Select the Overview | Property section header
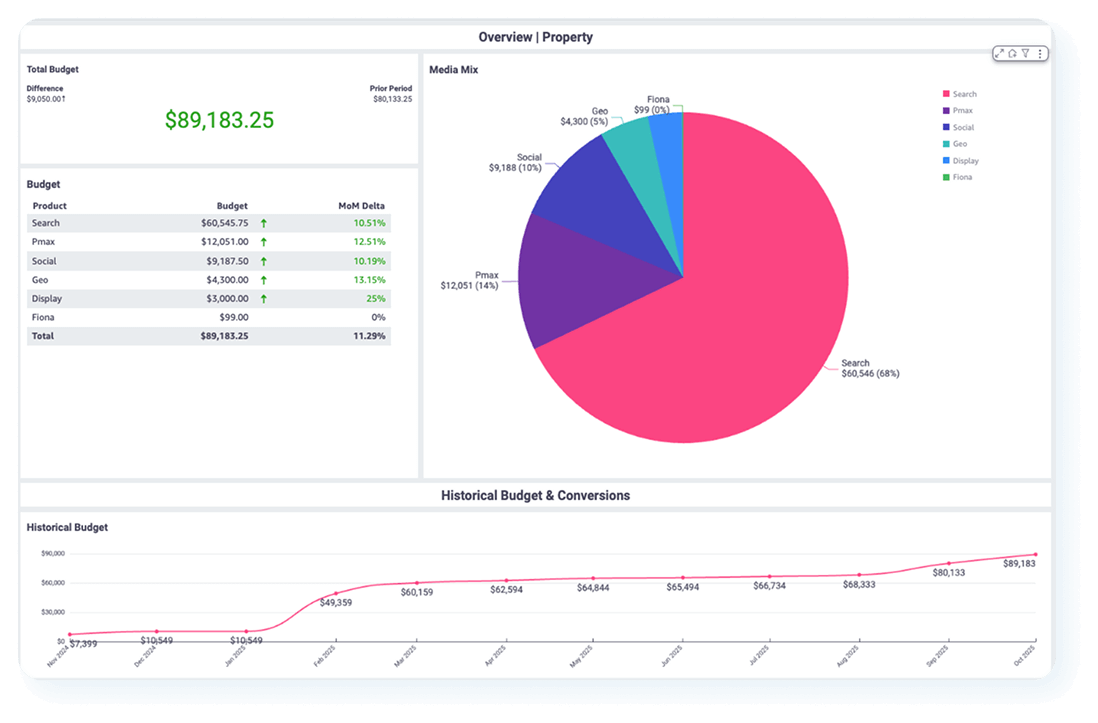 [535, 37]
